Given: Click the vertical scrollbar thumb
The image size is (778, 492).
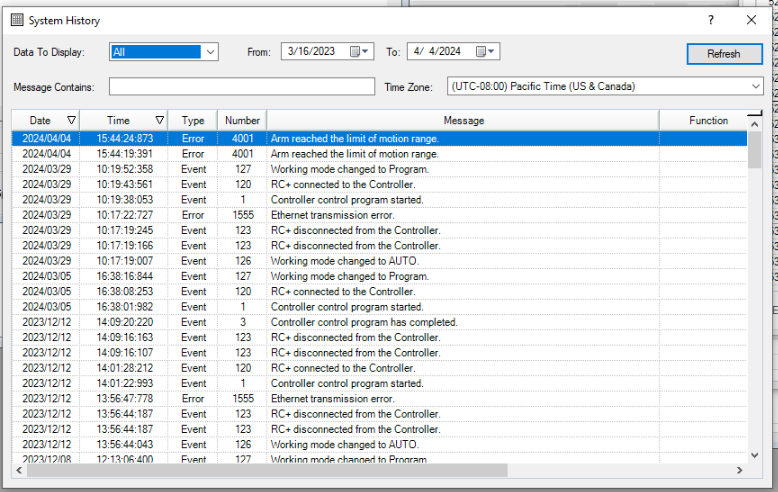Looking at the screenshot, I should 755,150.
